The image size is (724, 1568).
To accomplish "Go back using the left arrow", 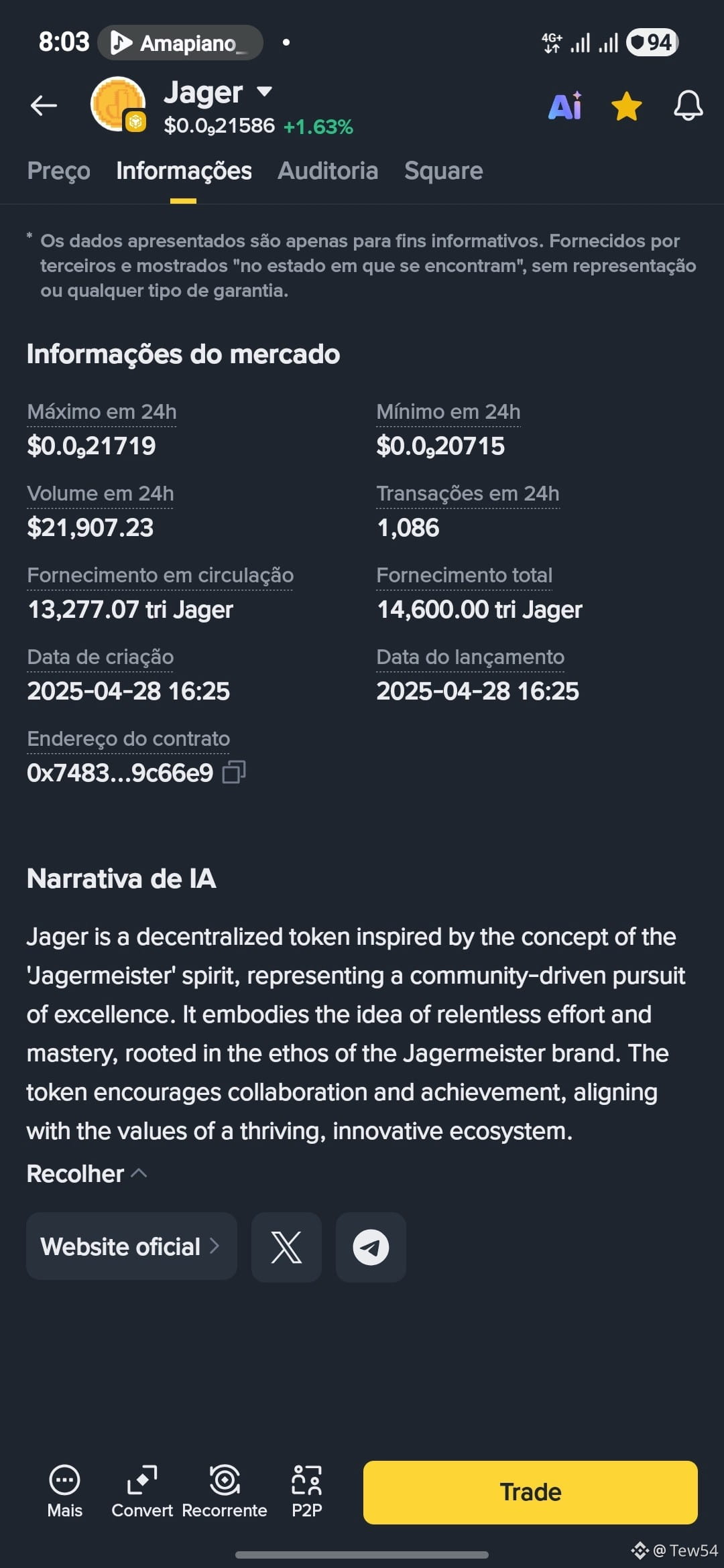I will click(x=44, y=105).
